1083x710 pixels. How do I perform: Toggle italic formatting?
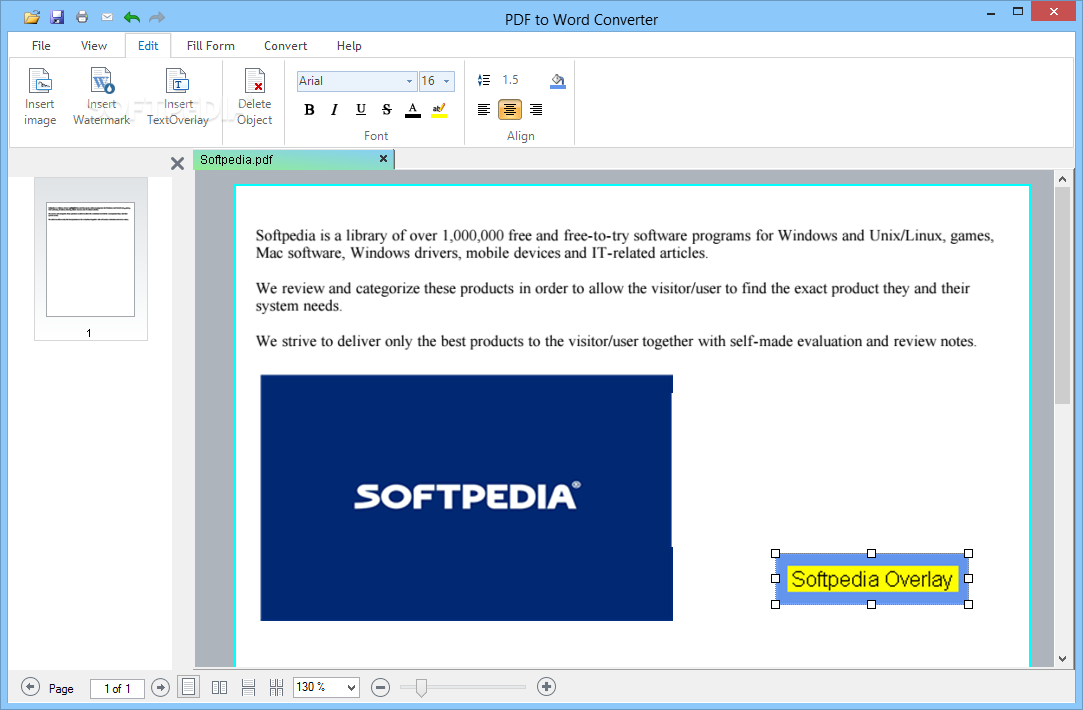click(334, 110)
